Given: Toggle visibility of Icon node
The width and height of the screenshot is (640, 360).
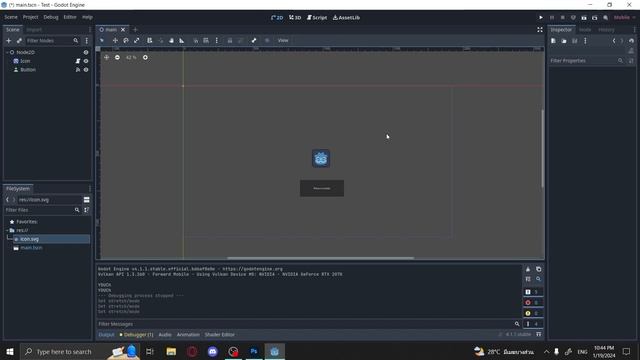Looking at the screenshot, I should pos(86,61).
